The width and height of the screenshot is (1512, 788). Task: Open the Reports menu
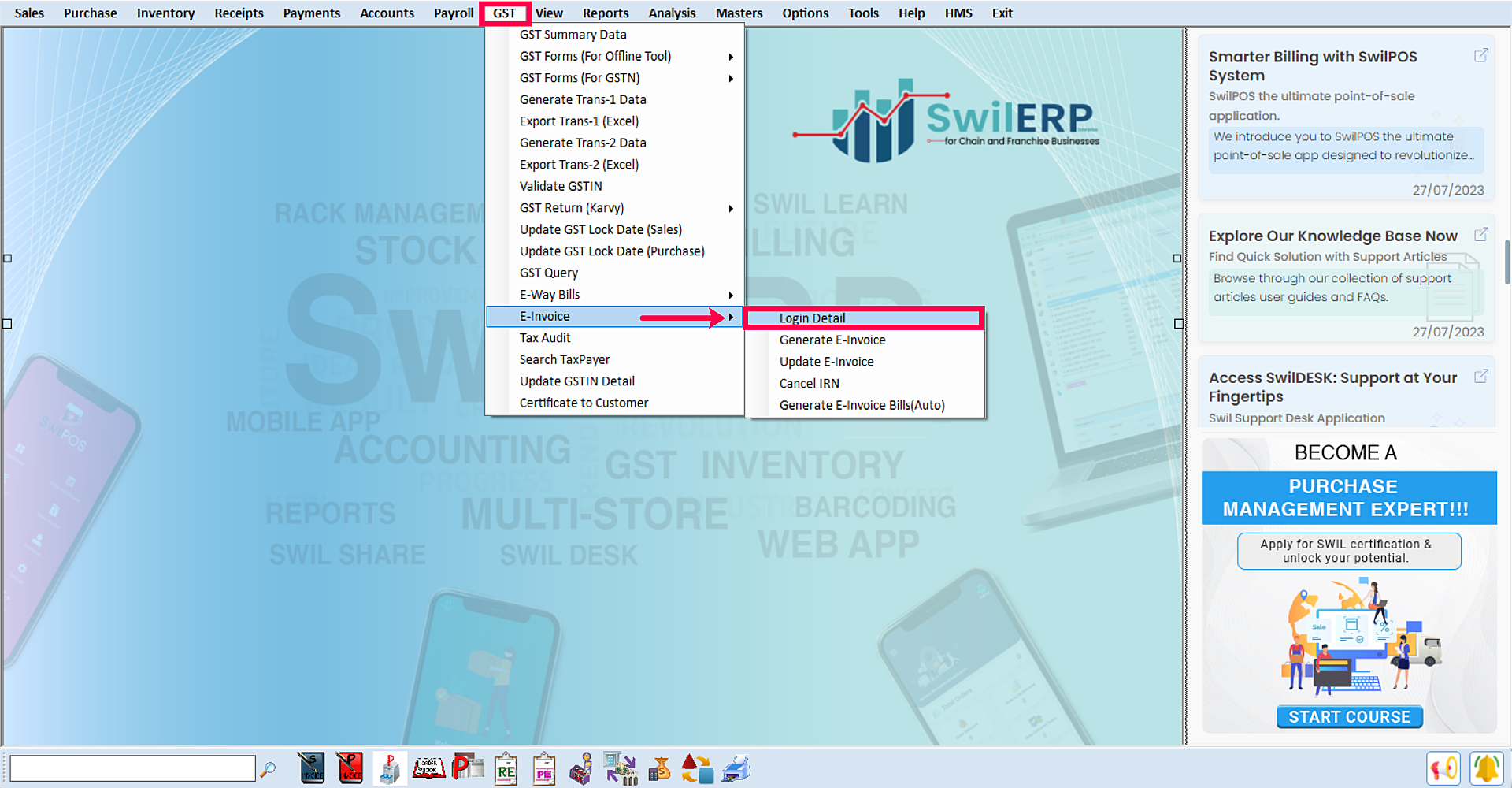606,13
